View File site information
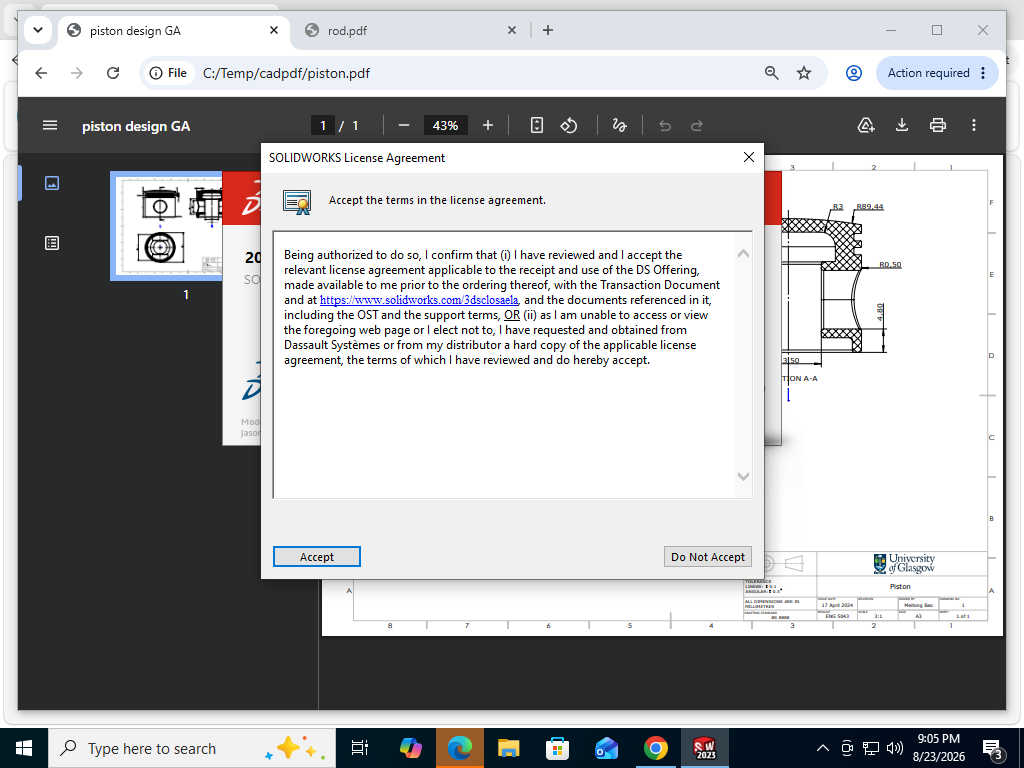The height and width of the screenshot is (768, 1024). pyautogui.click(x=168, y=73)
